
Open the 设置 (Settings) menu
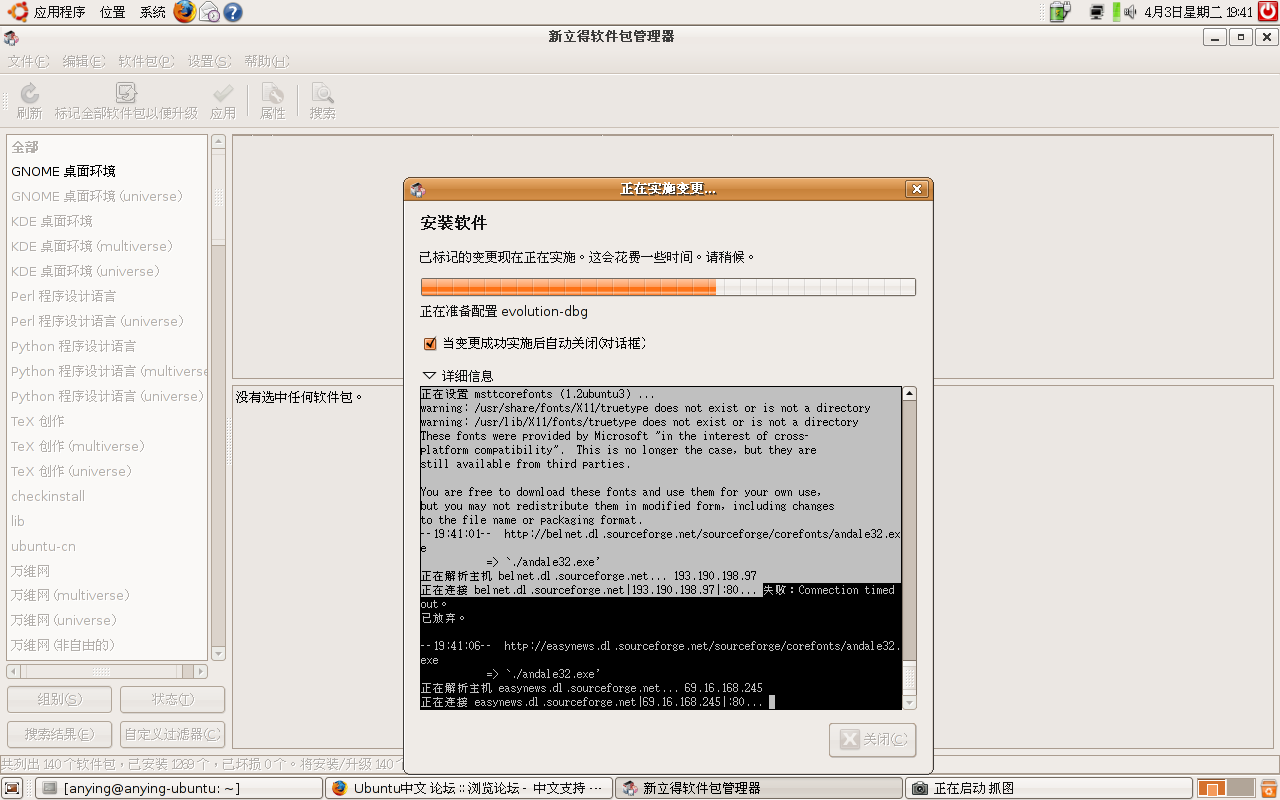(209, 61)
